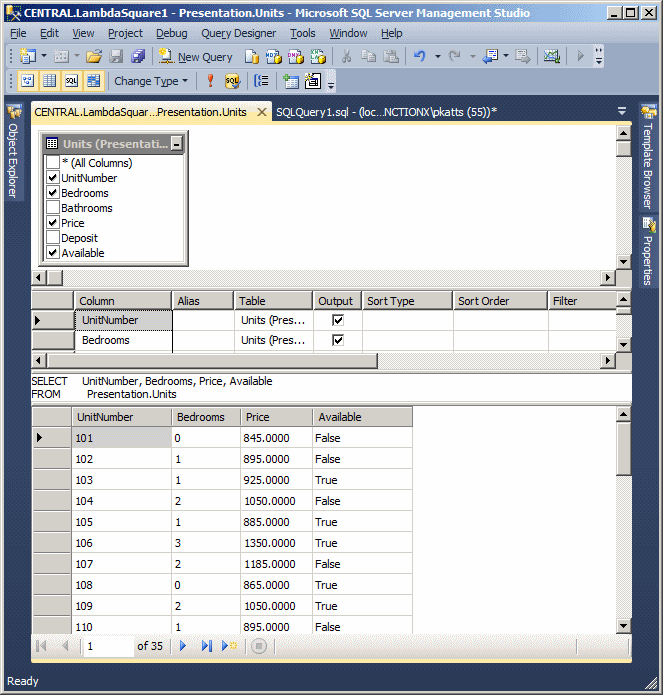Click the Add New Derived Table icon
The height and width of the screenshot is (695, 663).
pos(313,81)
